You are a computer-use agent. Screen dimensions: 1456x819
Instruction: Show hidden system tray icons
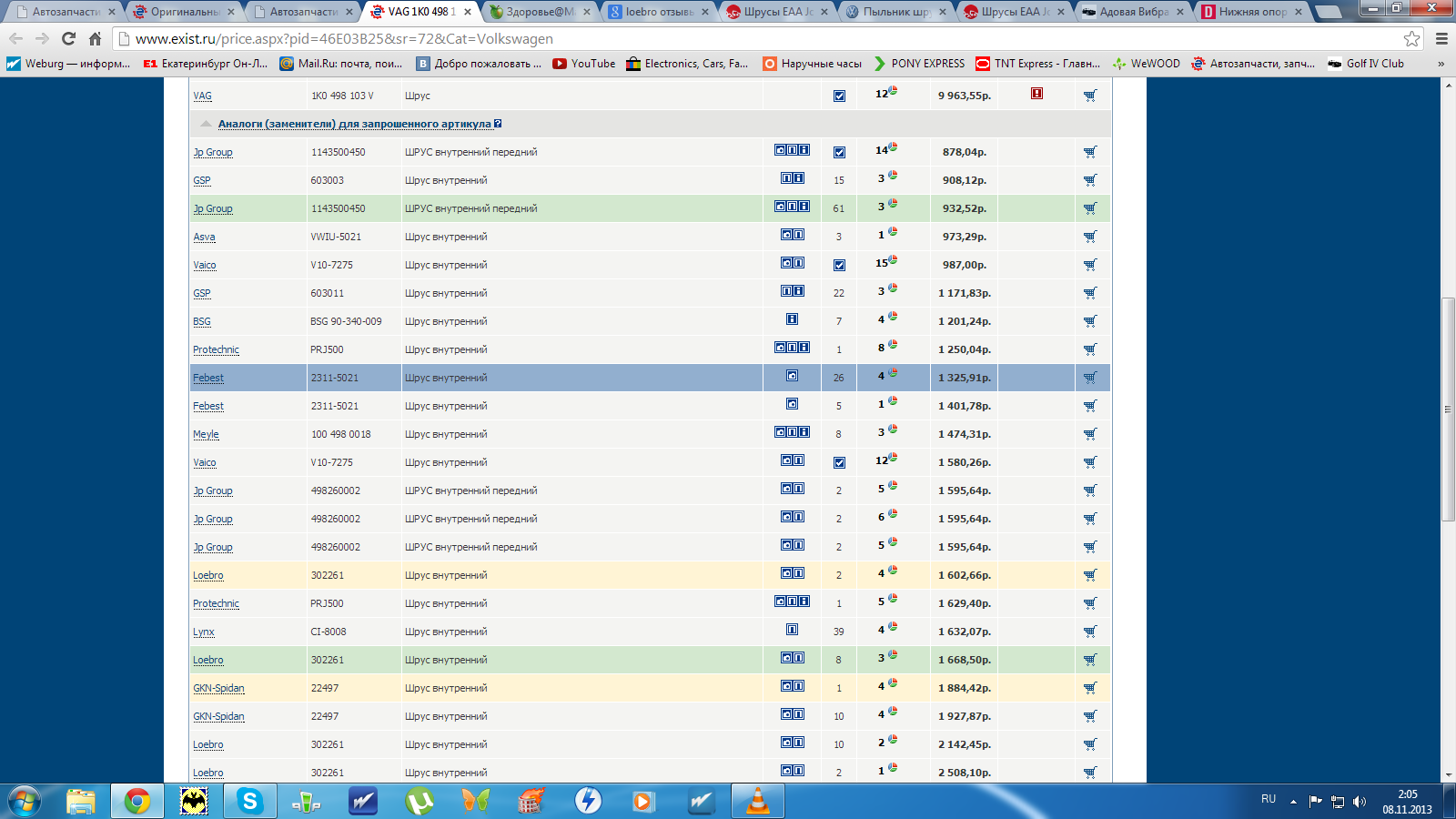[1293, 802]
